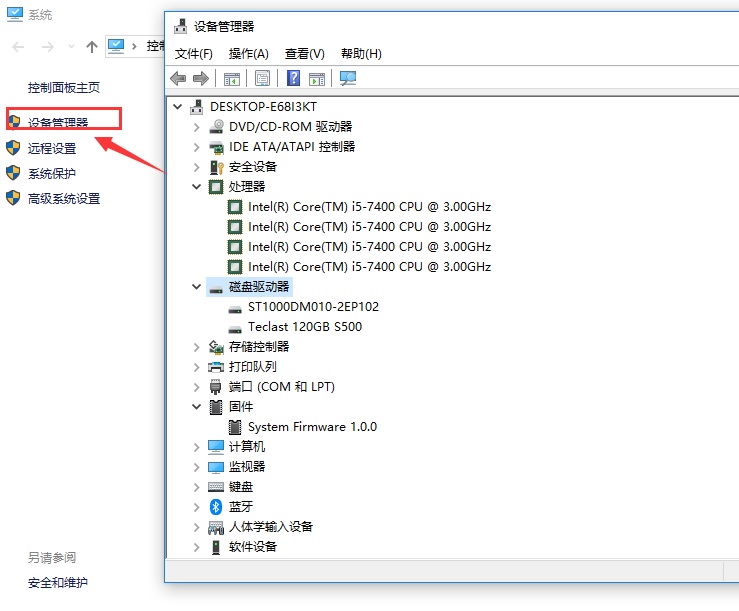Open the blue question mark Help icon
This screenshot has height=611, width=739.
point(293,78)
